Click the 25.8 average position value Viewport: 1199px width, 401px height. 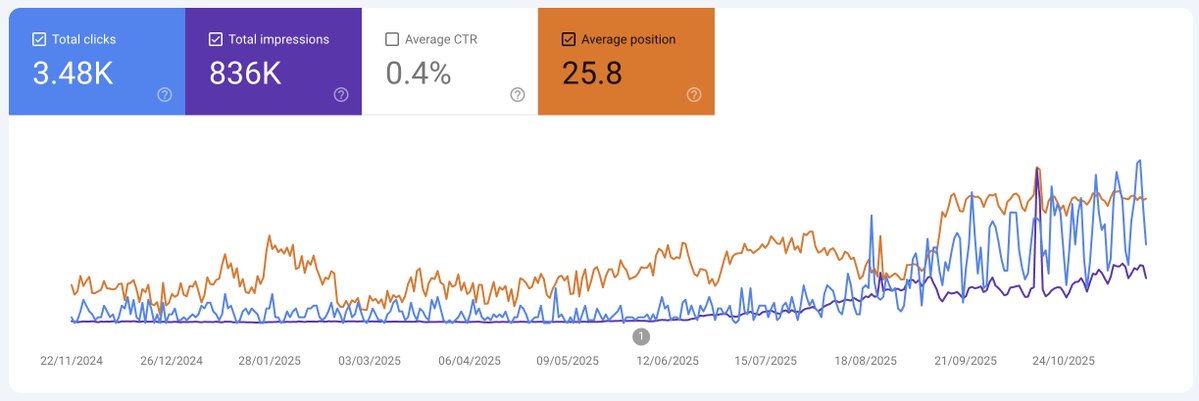[590, 74]
